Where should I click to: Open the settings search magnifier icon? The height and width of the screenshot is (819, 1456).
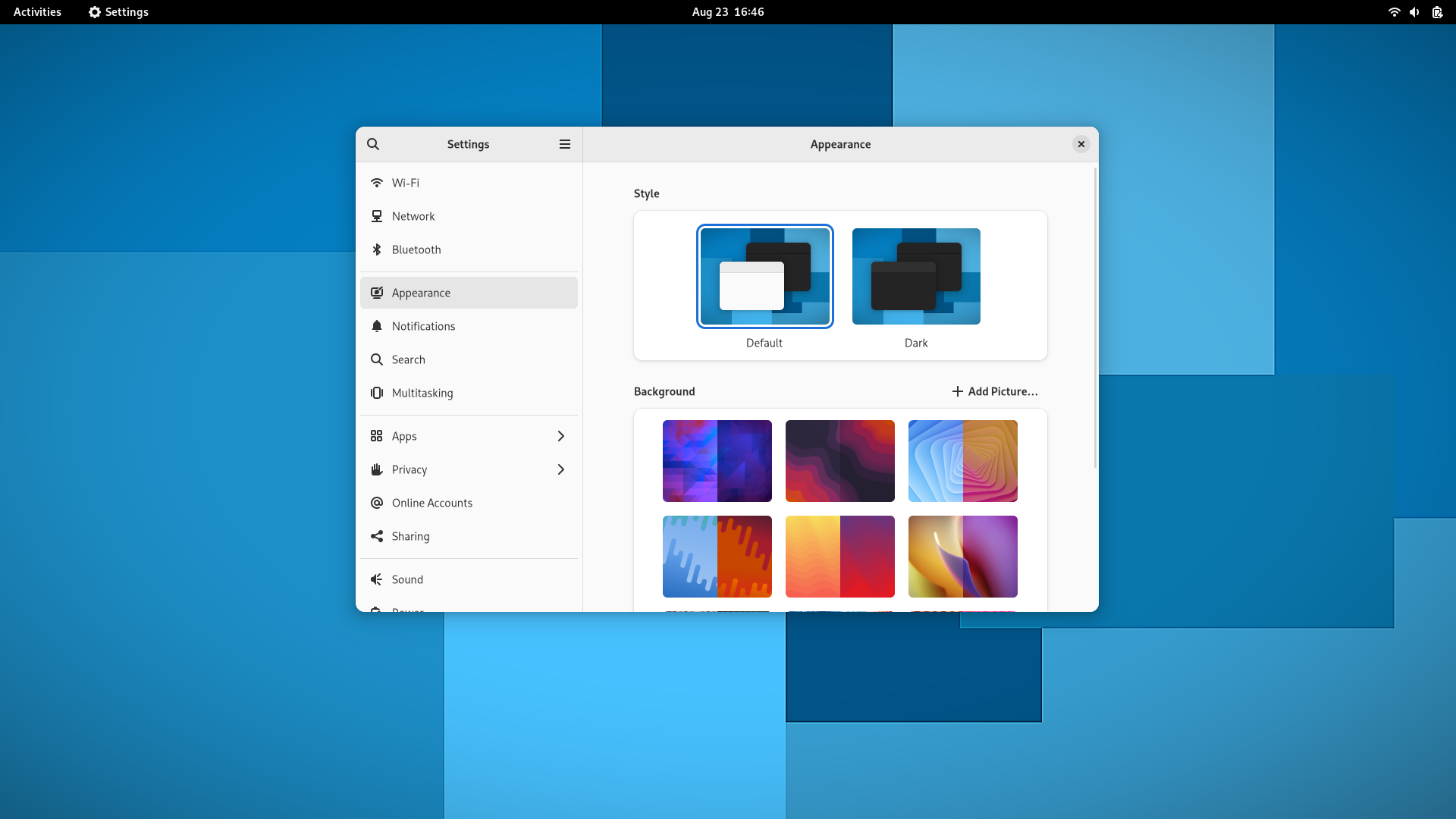tap(373, 144)
